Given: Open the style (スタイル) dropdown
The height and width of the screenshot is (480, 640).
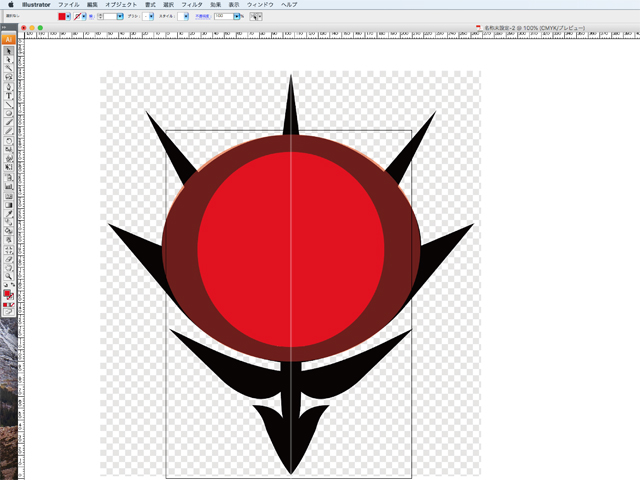Looking at the screenshot, I should click(x=186, y=16).
